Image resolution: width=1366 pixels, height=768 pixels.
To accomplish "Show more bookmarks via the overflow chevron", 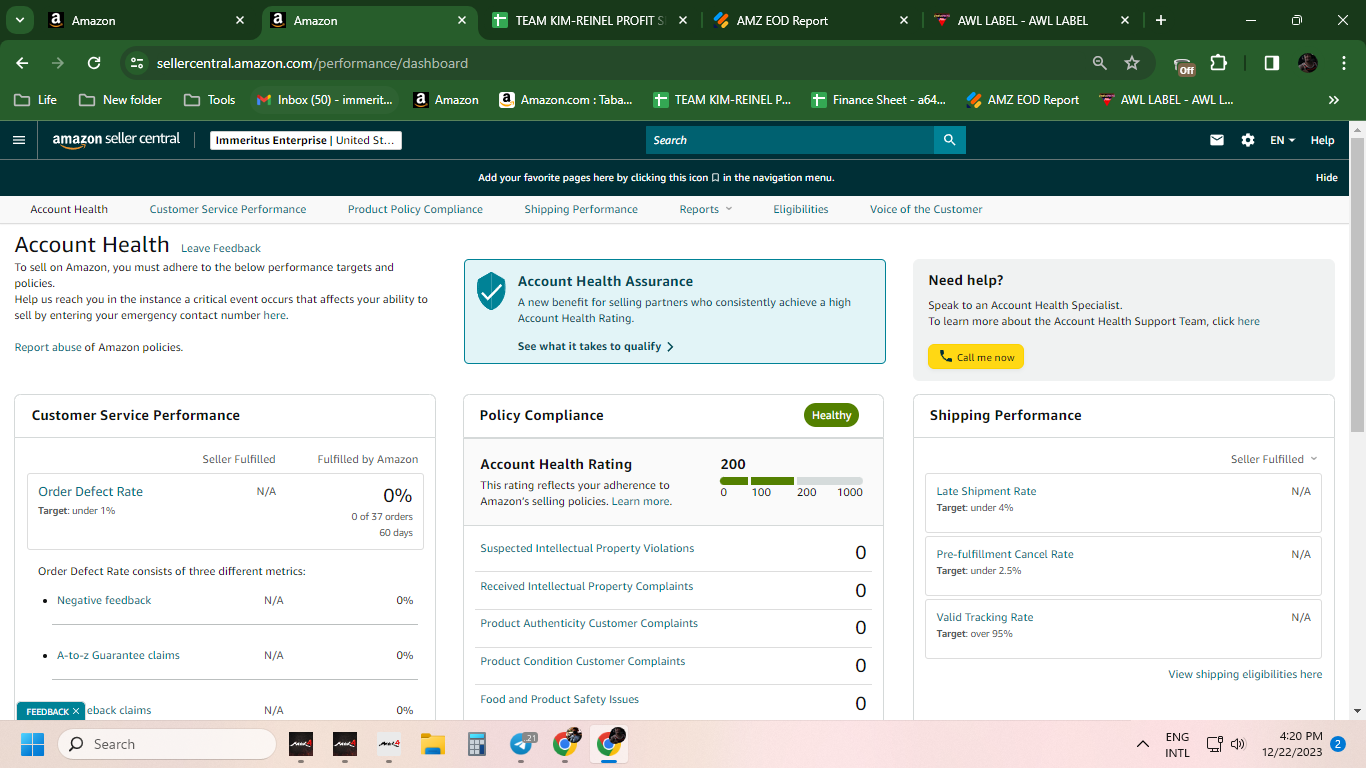I will click(x=1334, y=100).
